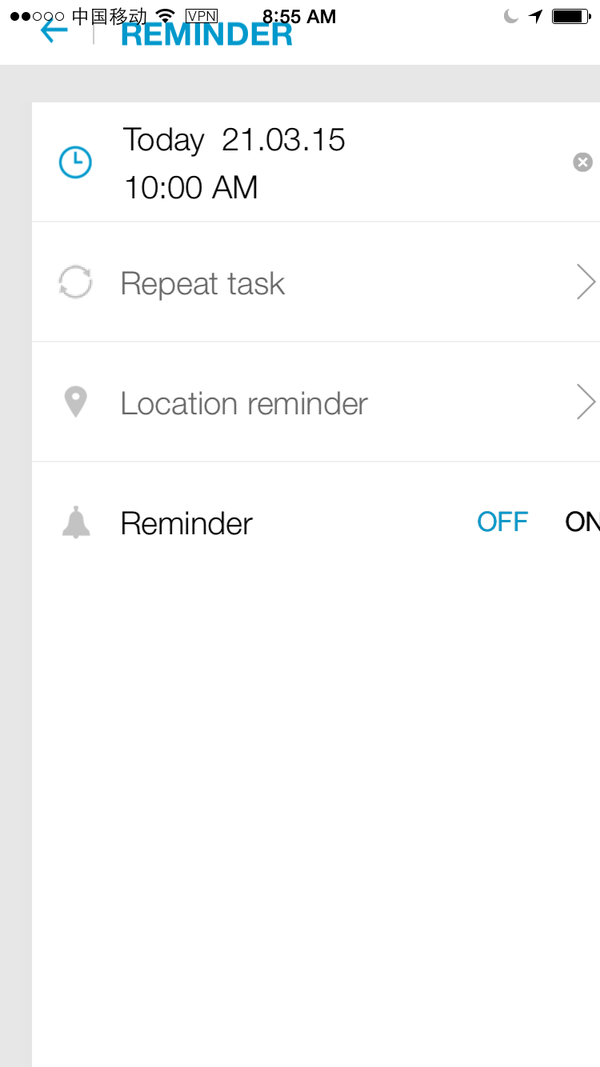600x1067 pixels.
Task: Tap the REMINDER page title
Action: [x=207, y=34]
